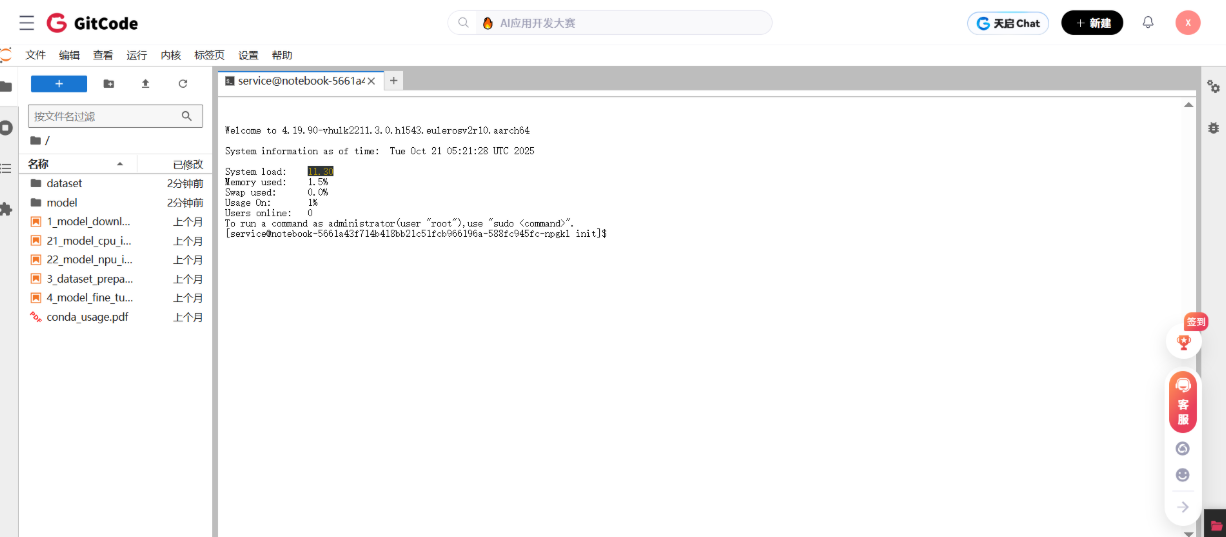Click the 新建 button

(1092, 23)
